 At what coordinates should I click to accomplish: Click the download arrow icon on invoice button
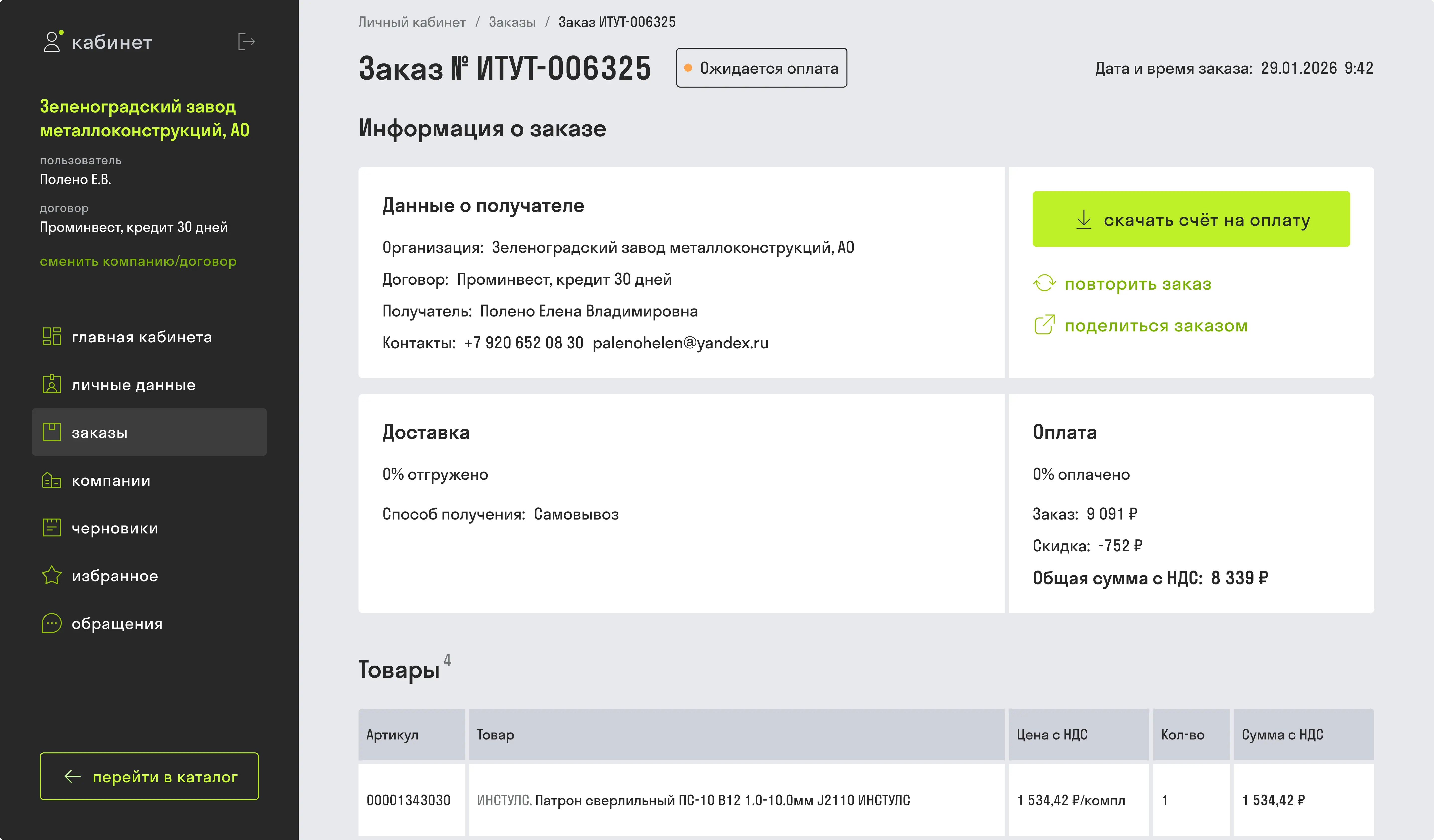point(1084,219)
